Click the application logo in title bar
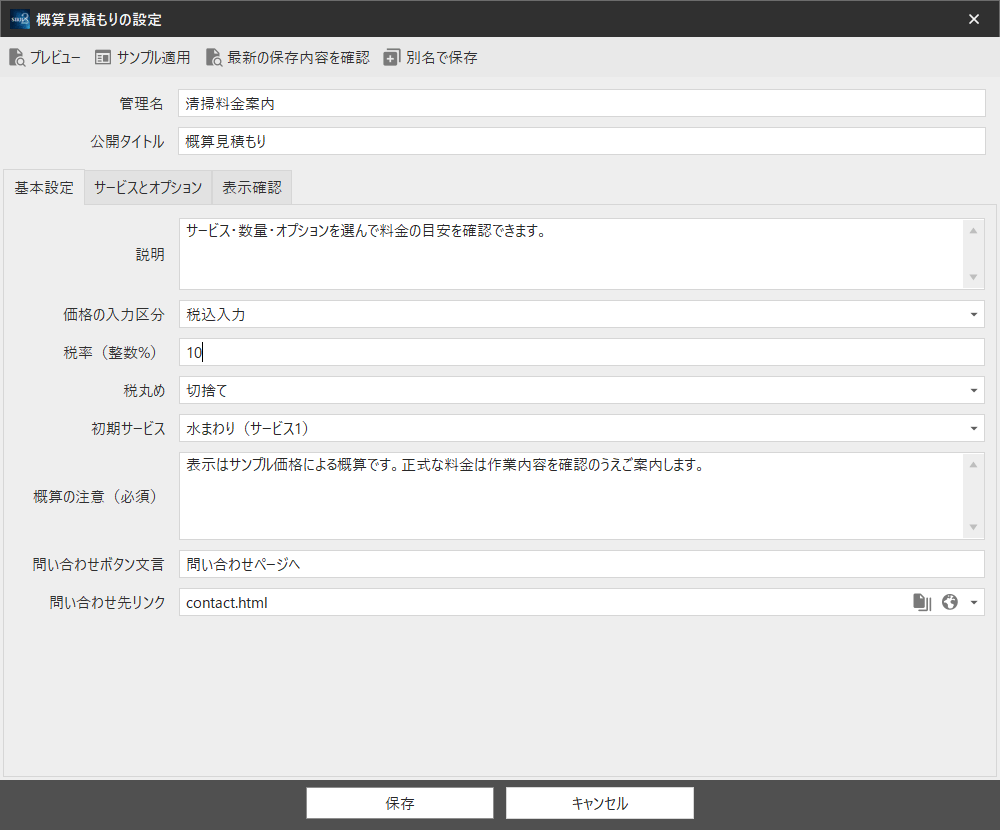Viewport: 1000px width, 830px height. pos(20,19)
